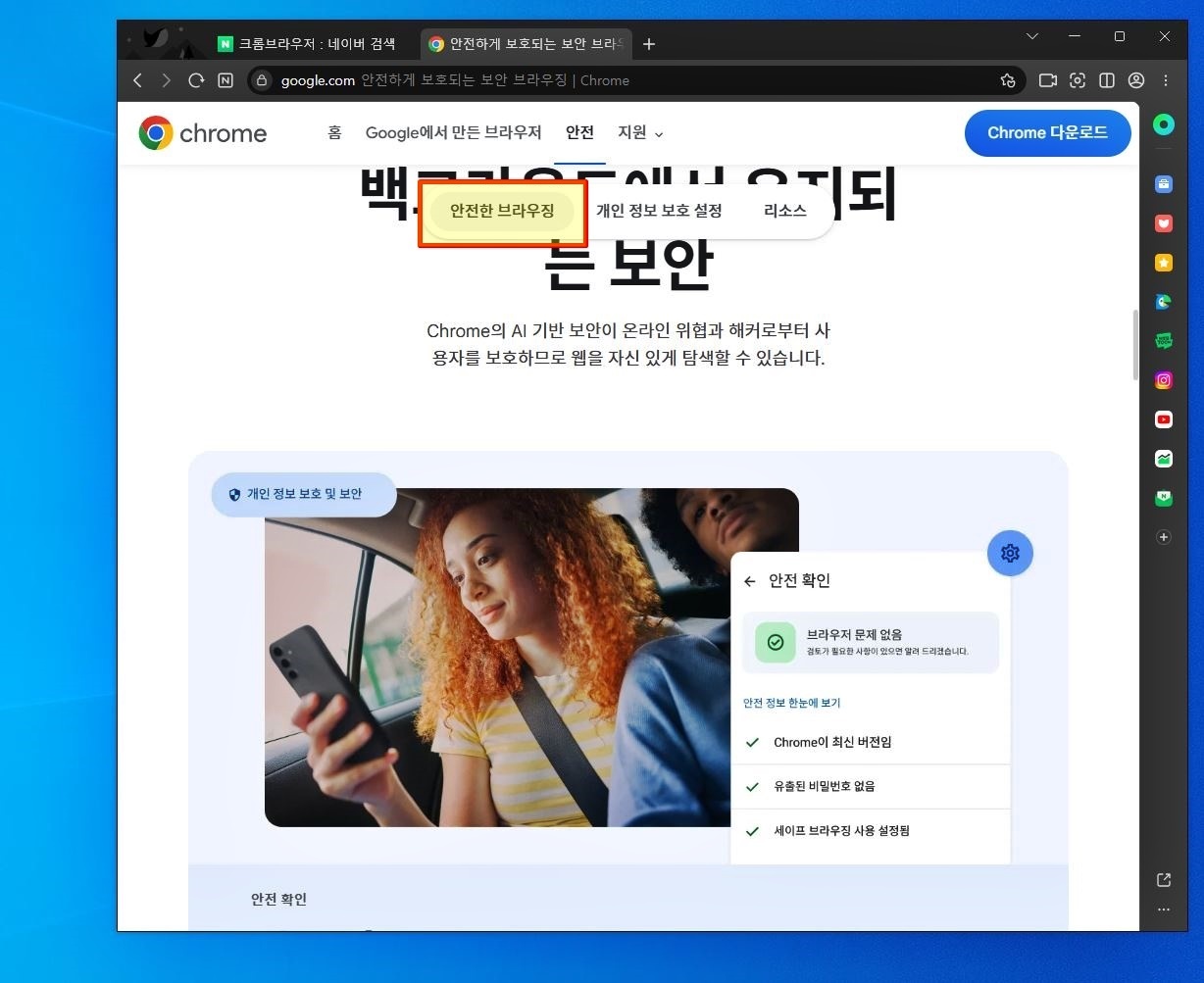Go to 홈 in the Chrome page nav
The height and width of the screenshot is (983, 1204).
coord(334,133)
